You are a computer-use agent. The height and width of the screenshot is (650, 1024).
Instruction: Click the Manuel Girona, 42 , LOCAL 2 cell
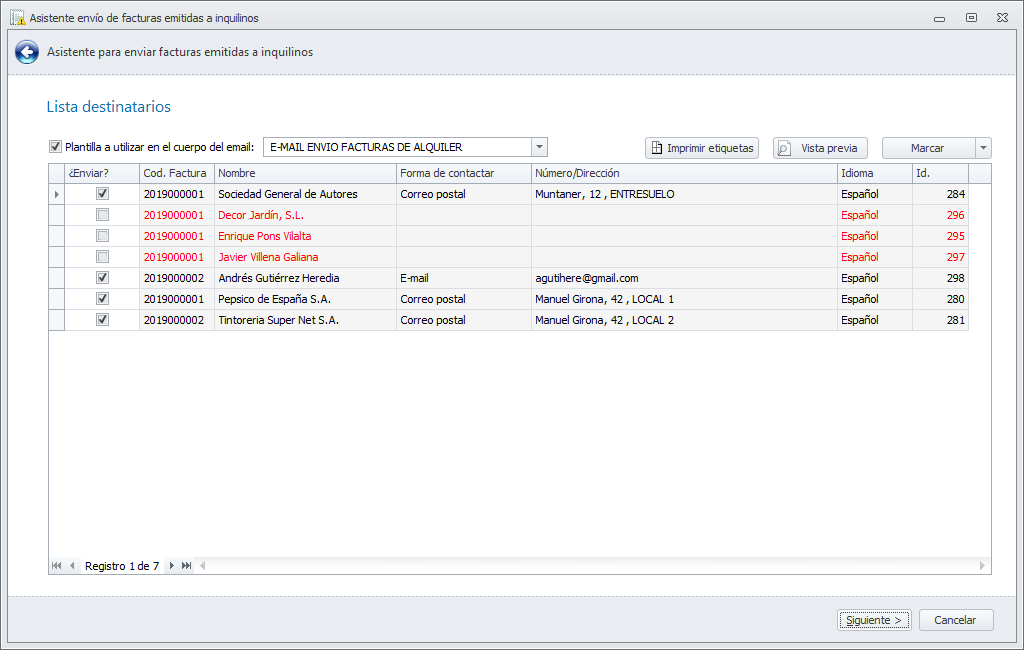pyautogui.click(x=684, y=320)
